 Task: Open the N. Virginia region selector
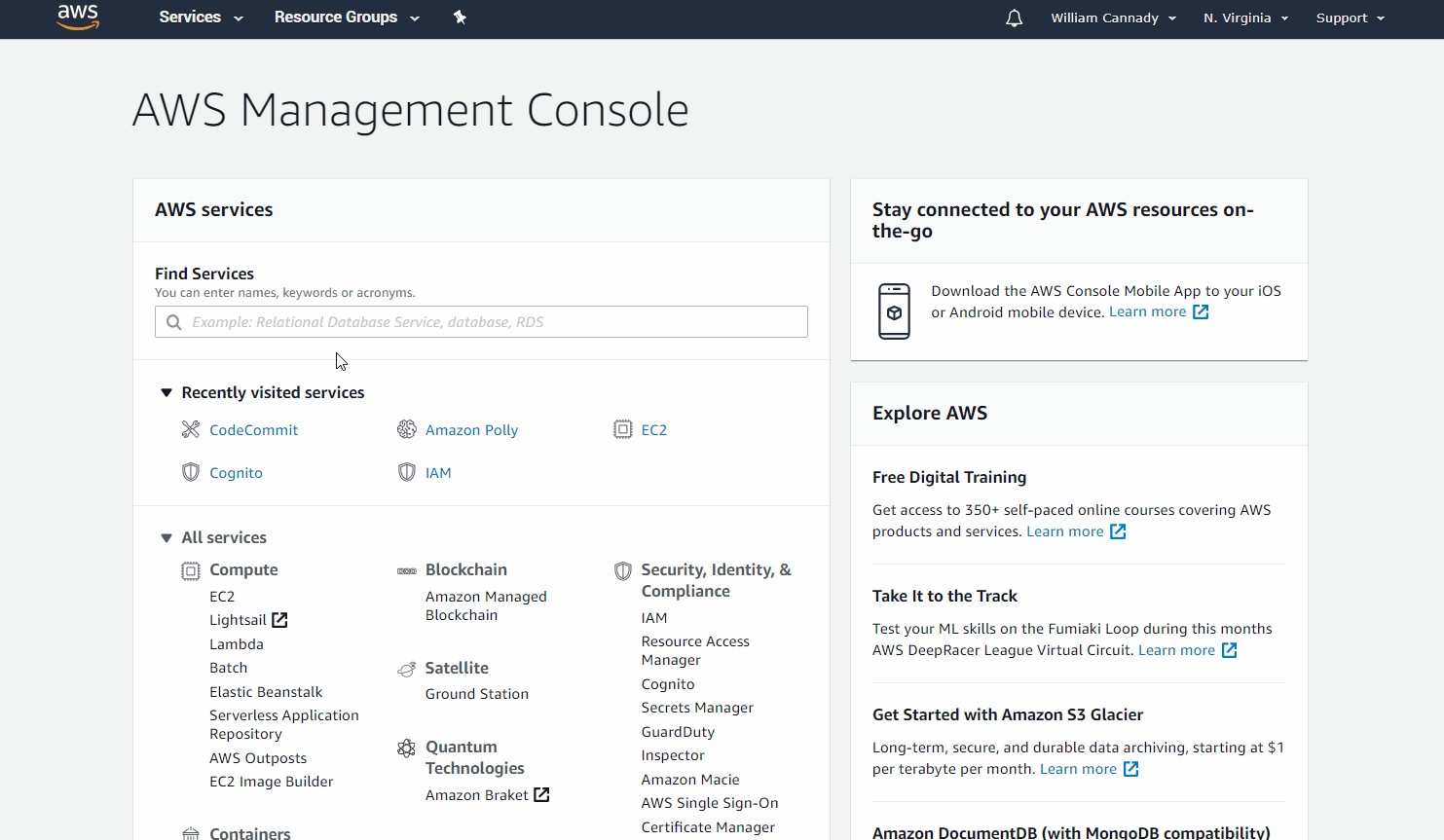pos(1245,18)
